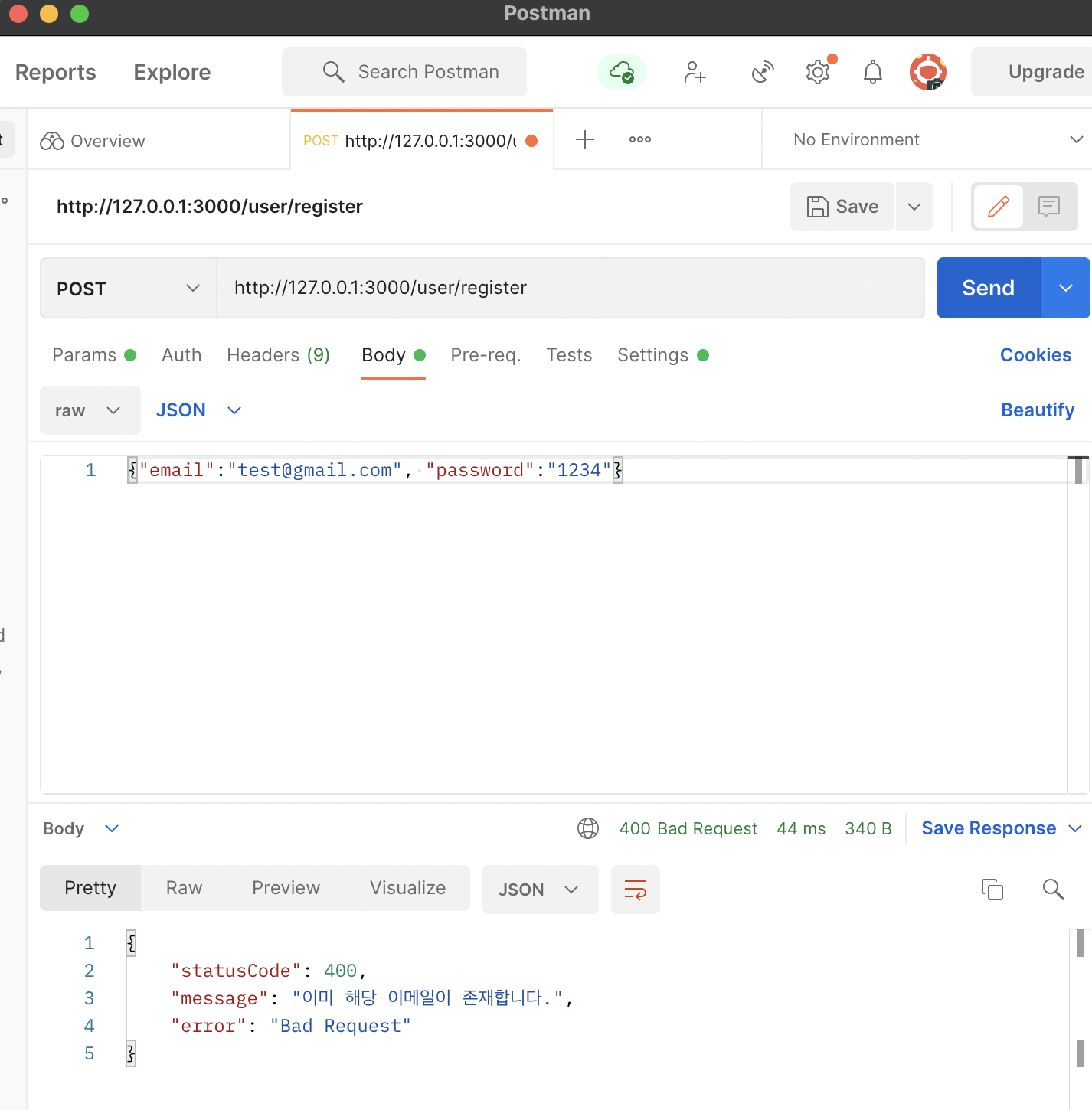Click the Send button
This screenshot has width=1092, height=1110.
989,288
